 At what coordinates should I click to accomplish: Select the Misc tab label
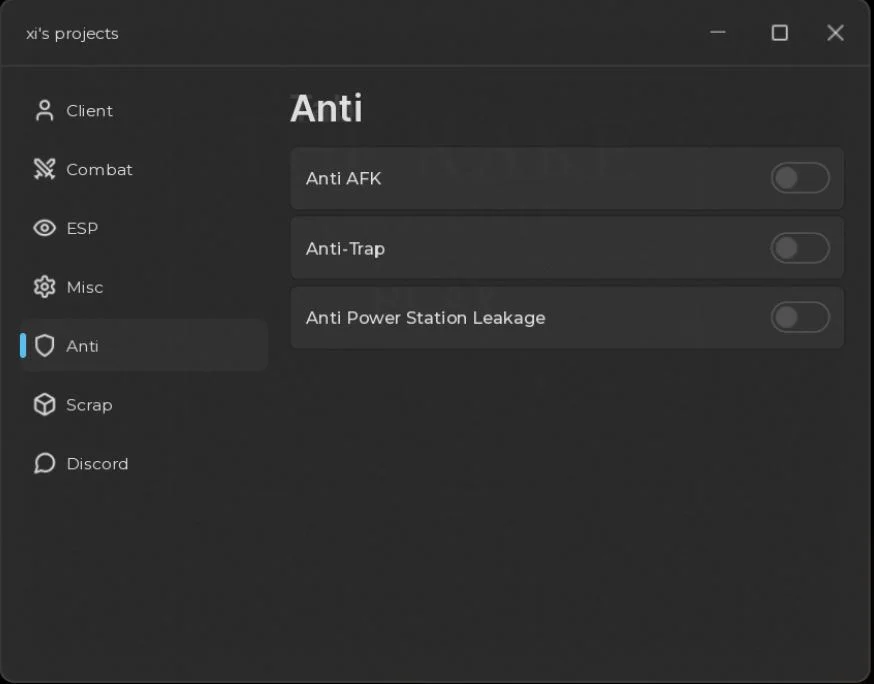click(x=85, y=287)
